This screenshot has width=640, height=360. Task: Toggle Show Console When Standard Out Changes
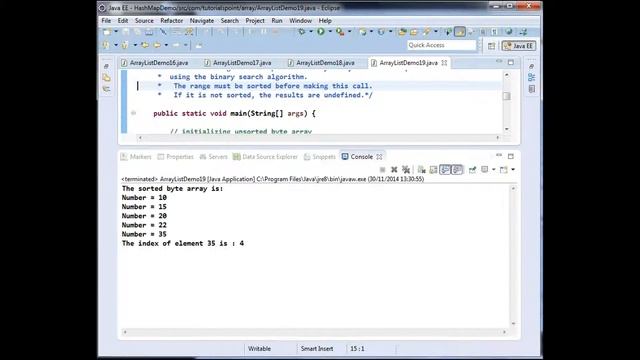point(445,169)
